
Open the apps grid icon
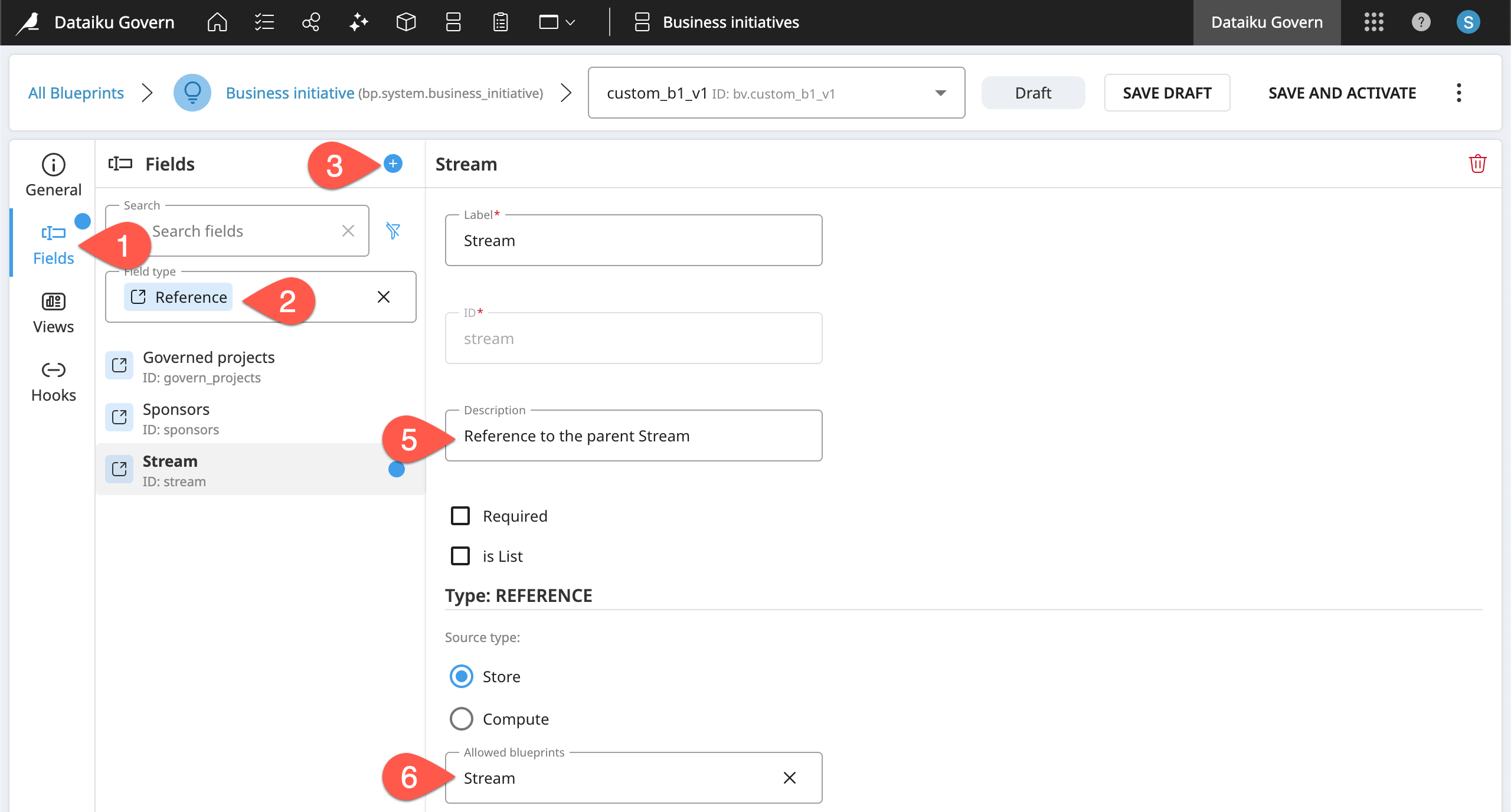coord(1373,22)
